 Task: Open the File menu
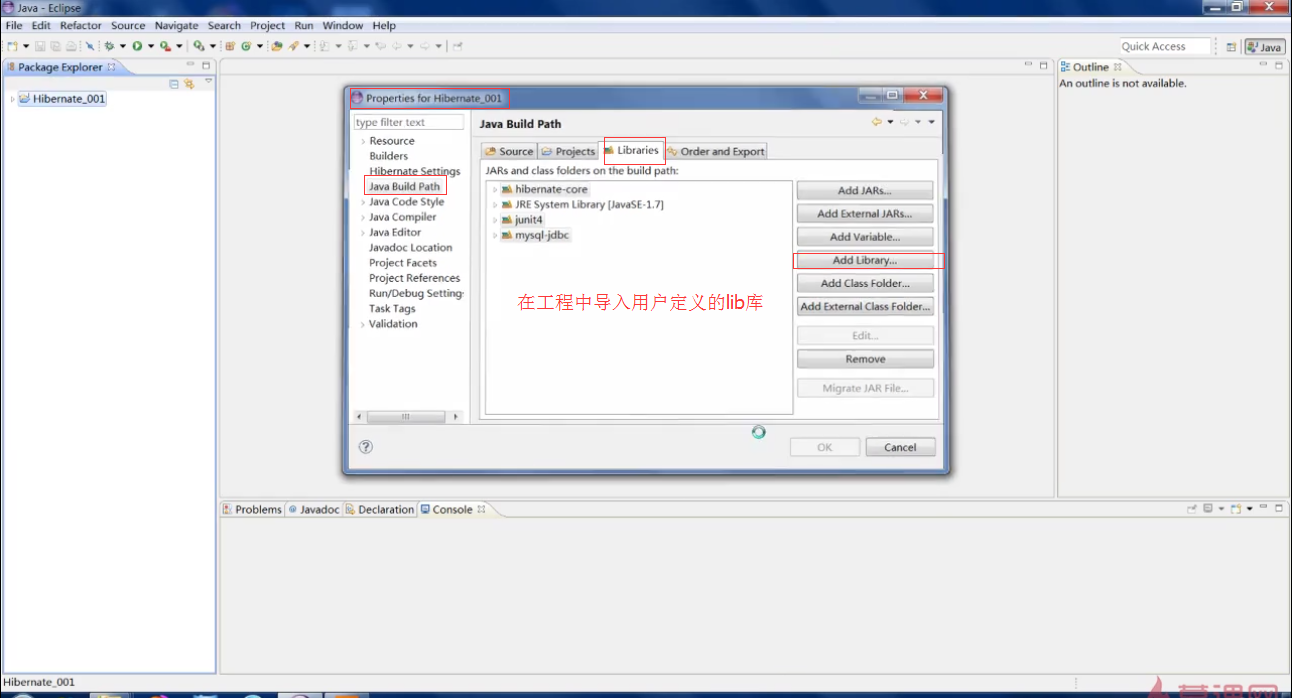pos(14,25)
